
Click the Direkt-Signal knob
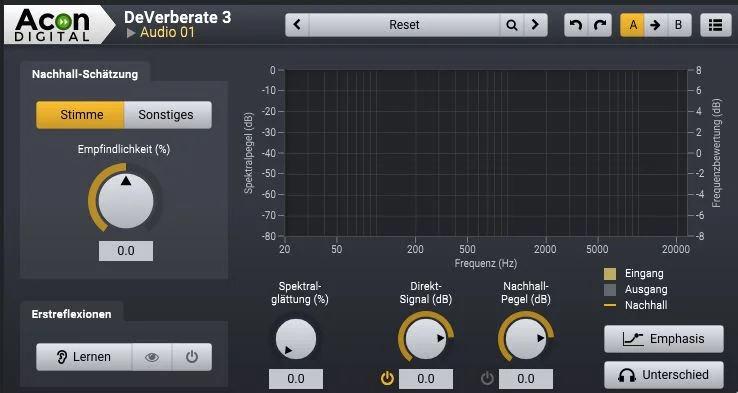pyautogui.click(x=425, y=339)
